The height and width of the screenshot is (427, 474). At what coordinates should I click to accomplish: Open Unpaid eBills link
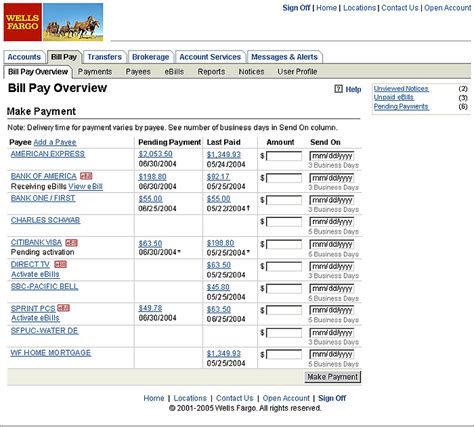[x=394, y=97]
